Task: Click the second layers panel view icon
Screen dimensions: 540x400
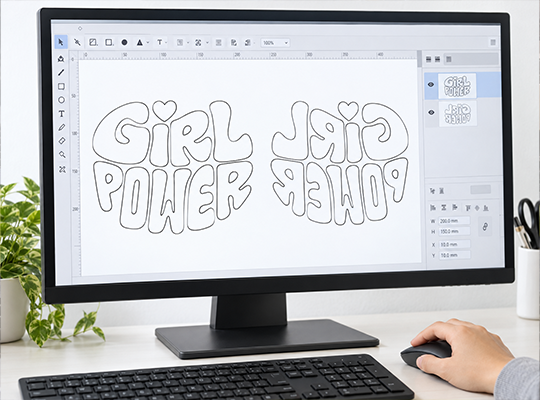Action: (437, 59)
